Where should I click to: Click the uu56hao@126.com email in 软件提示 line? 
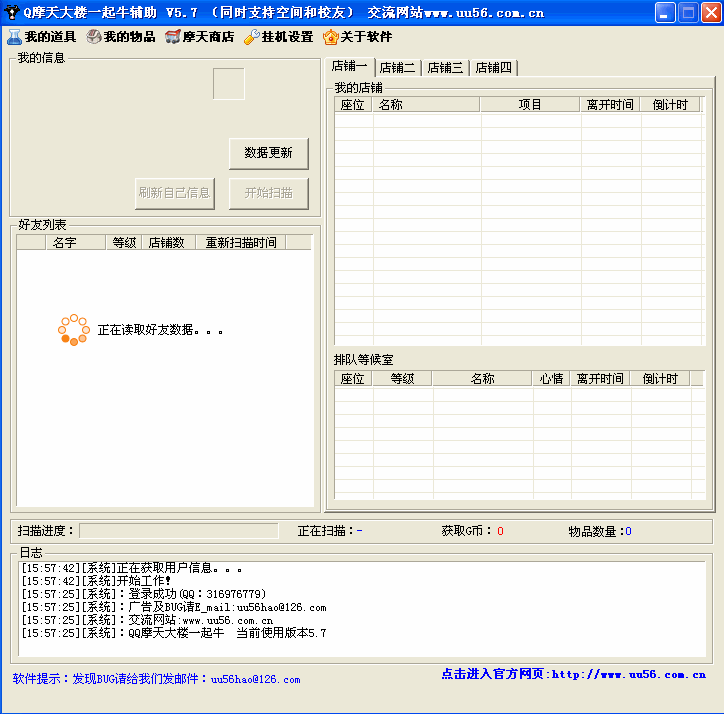tap(255, 679)
